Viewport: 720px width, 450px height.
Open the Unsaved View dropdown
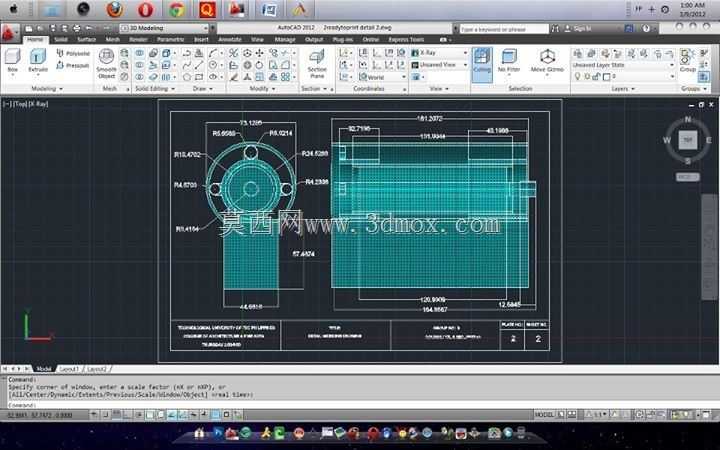click(439, 65)
